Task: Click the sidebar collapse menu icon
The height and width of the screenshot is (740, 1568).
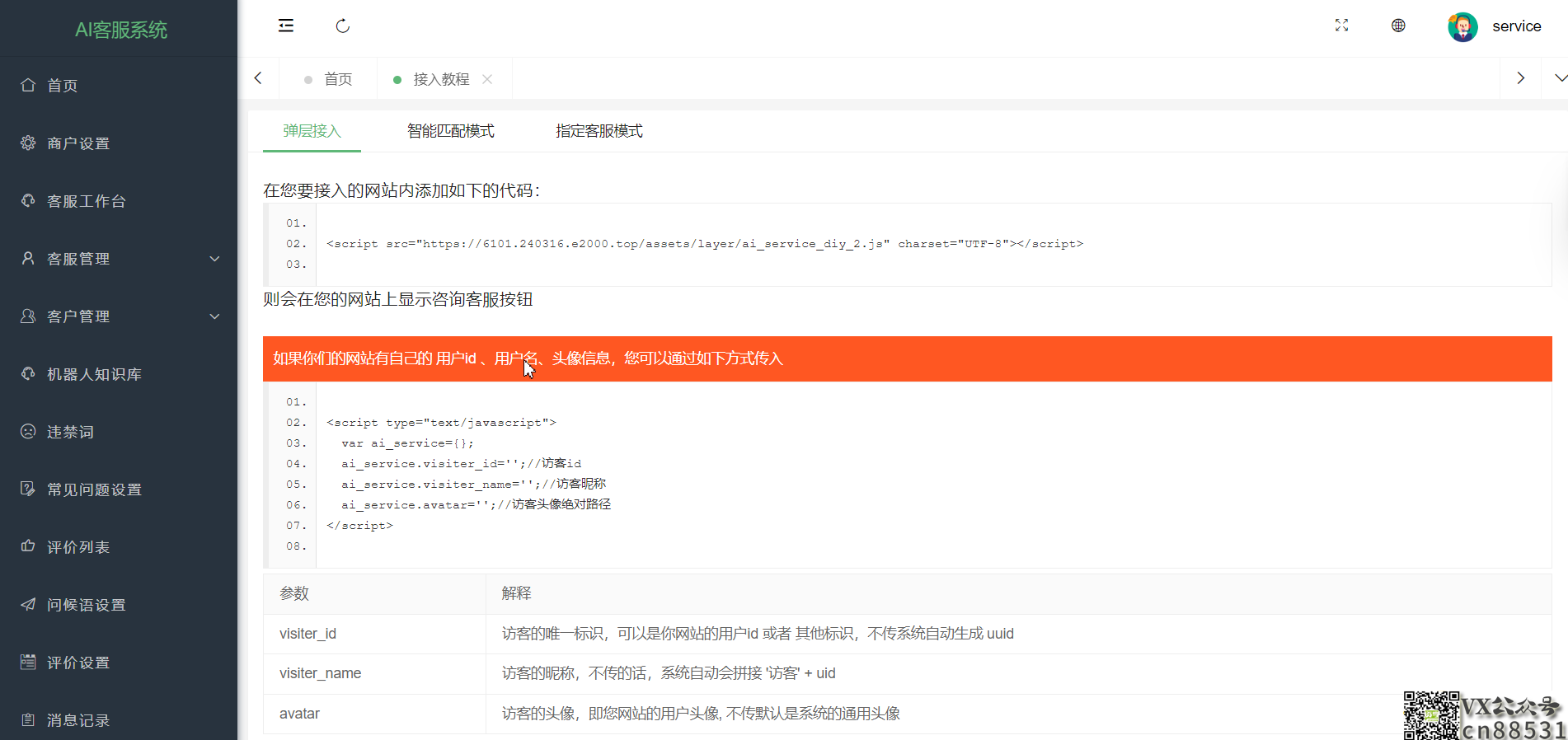Action: [286, 26]
